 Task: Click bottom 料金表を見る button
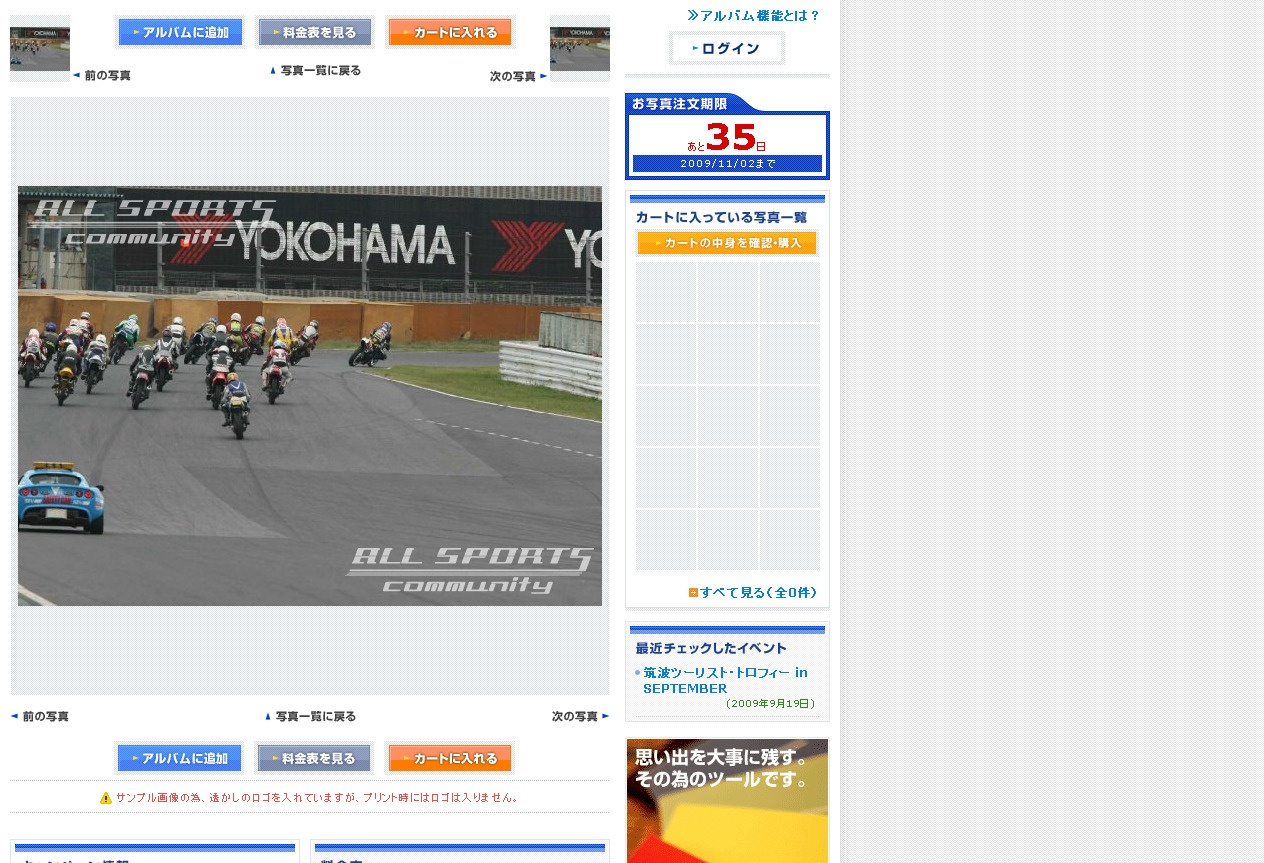click(315, 758)
